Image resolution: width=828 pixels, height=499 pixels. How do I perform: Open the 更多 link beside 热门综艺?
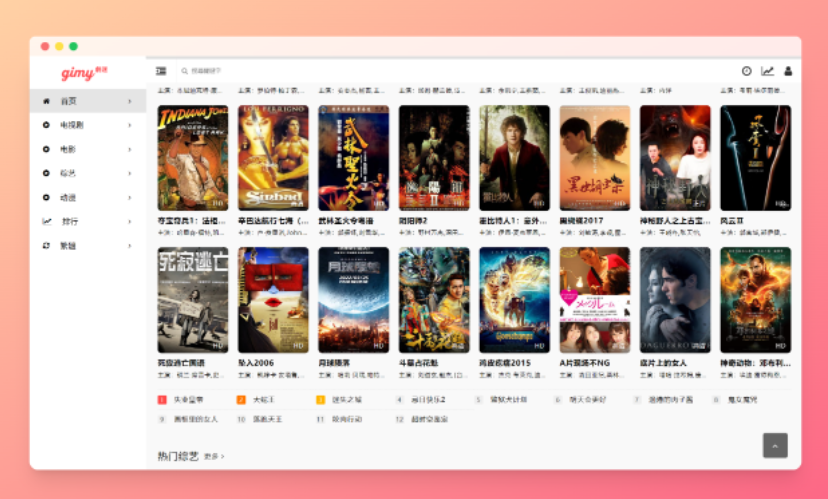pyautogui.click(x=214, y=456)
